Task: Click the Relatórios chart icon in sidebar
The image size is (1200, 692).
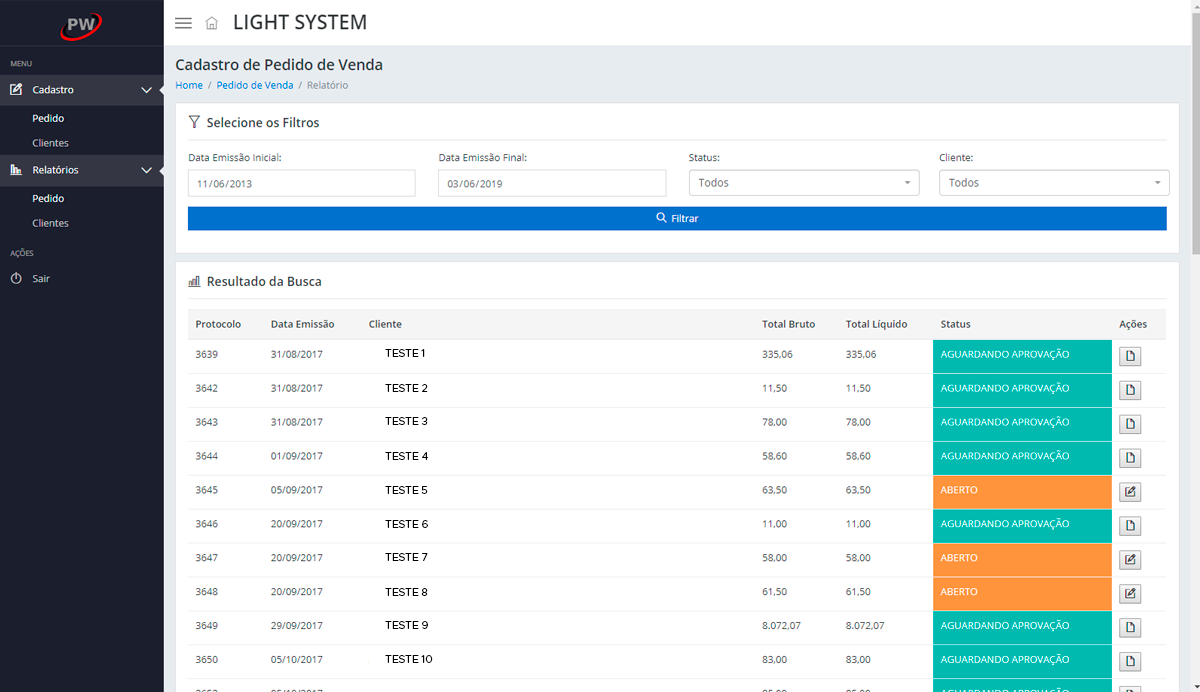Action: point(16,170)
